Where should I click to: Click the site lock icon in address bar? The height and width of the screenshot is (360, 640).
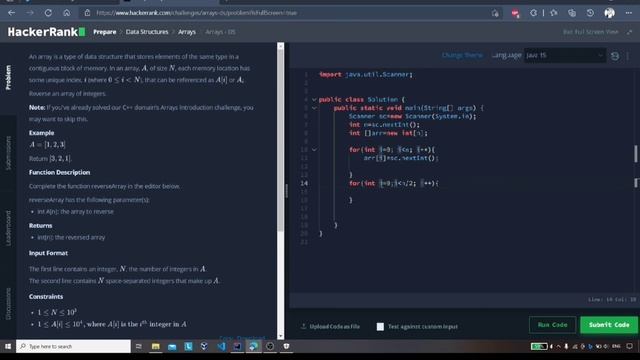(87, 13)
